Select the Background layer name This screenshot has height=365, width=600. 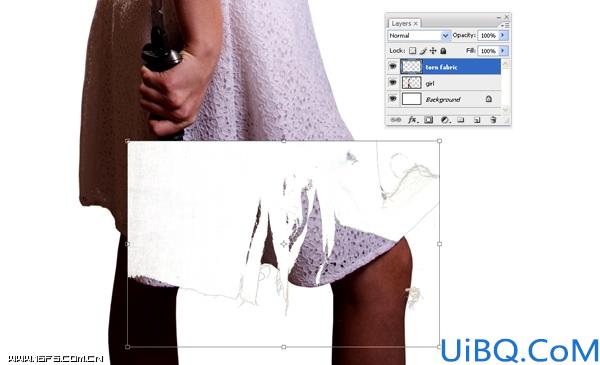(443, 99)
